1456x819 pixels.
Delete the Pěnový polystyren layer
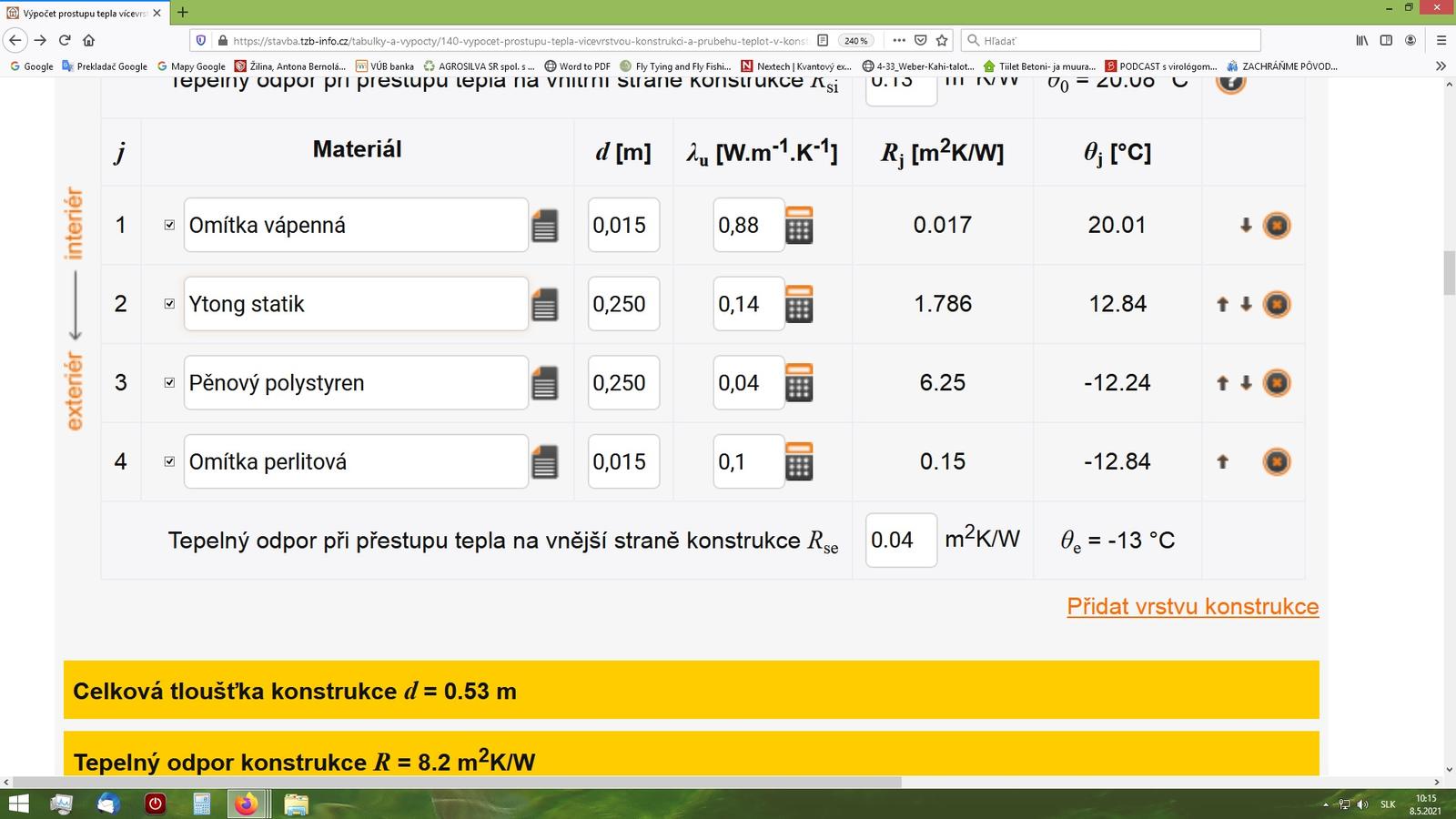1276,383
